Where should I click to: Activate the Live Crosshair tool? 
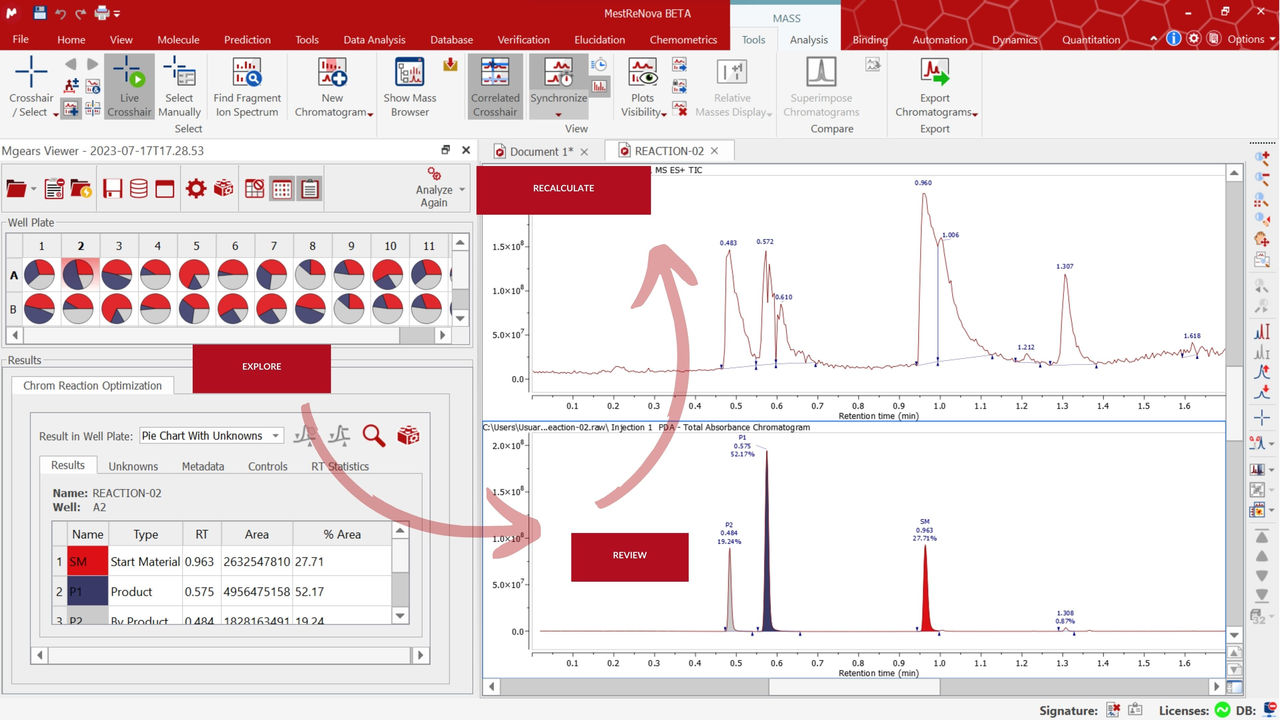(129, 86)
